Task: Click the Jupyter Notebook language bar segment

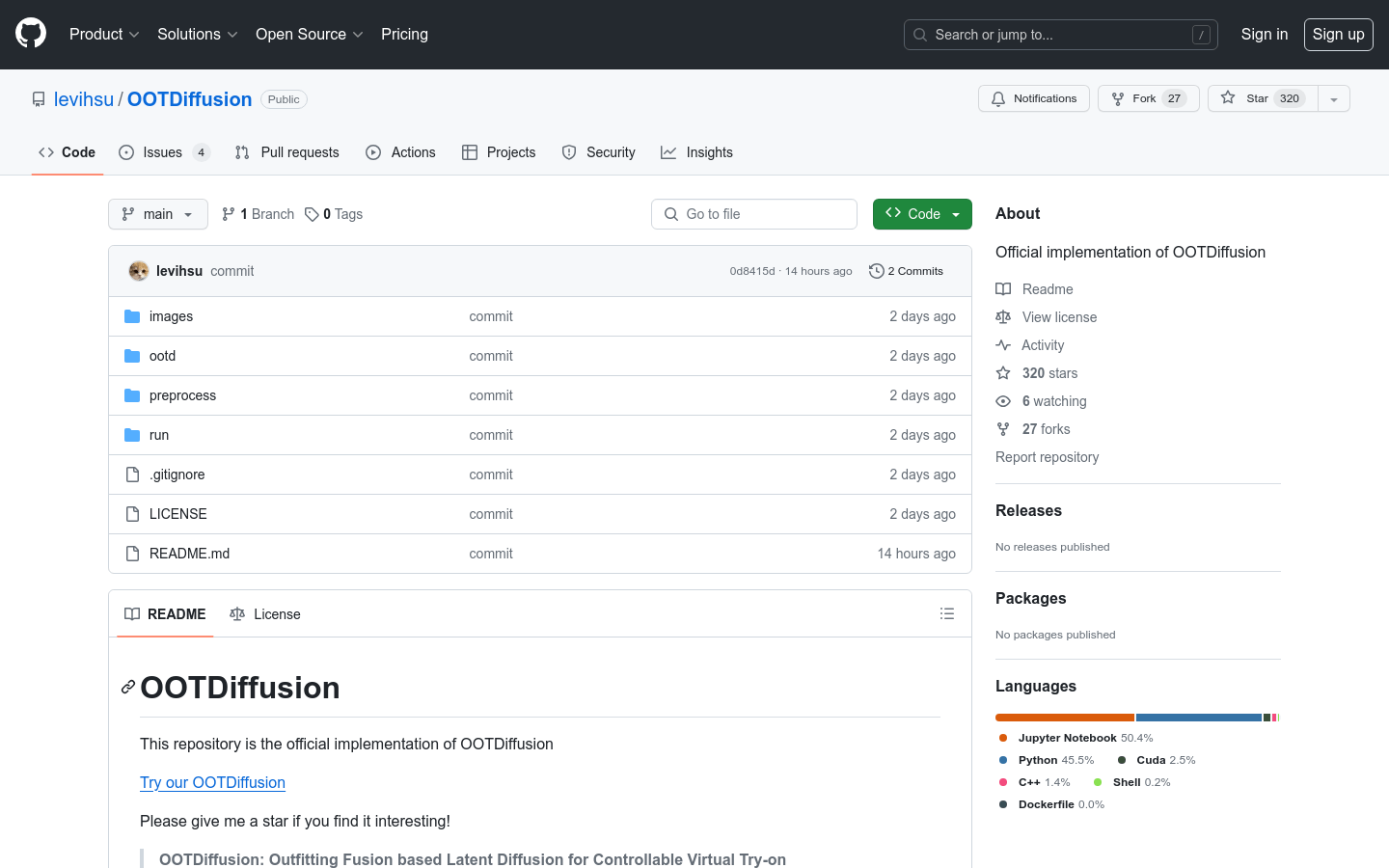Action: coord(1065,718)
